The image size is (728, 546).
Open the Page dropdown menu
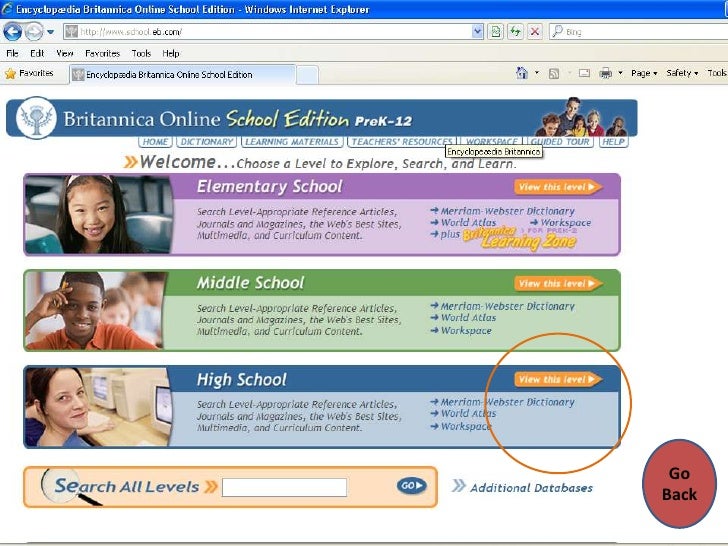644,73
